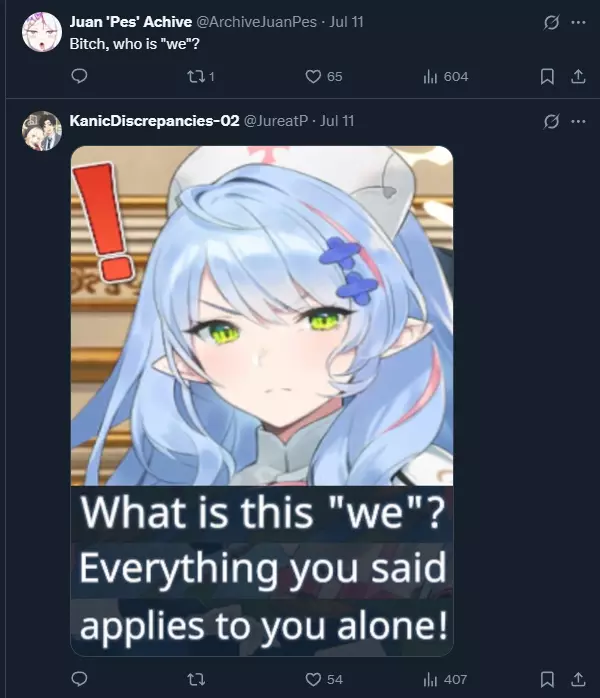Screen dimensions: 600x698
Task: Expand more menu on KanicDiscrepancies-02 tweet
Action: [x=578, y=121]
